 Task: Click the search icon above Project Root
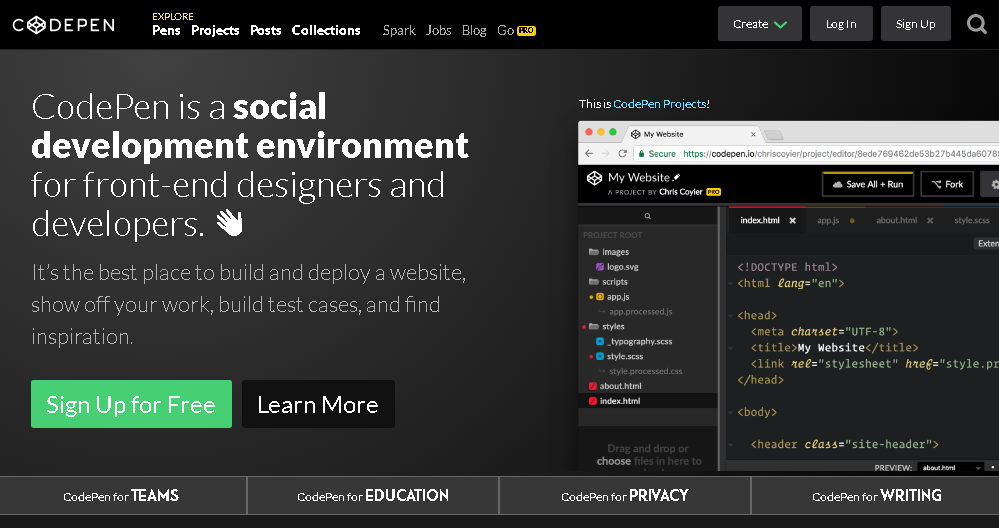[x=647, y=216]
